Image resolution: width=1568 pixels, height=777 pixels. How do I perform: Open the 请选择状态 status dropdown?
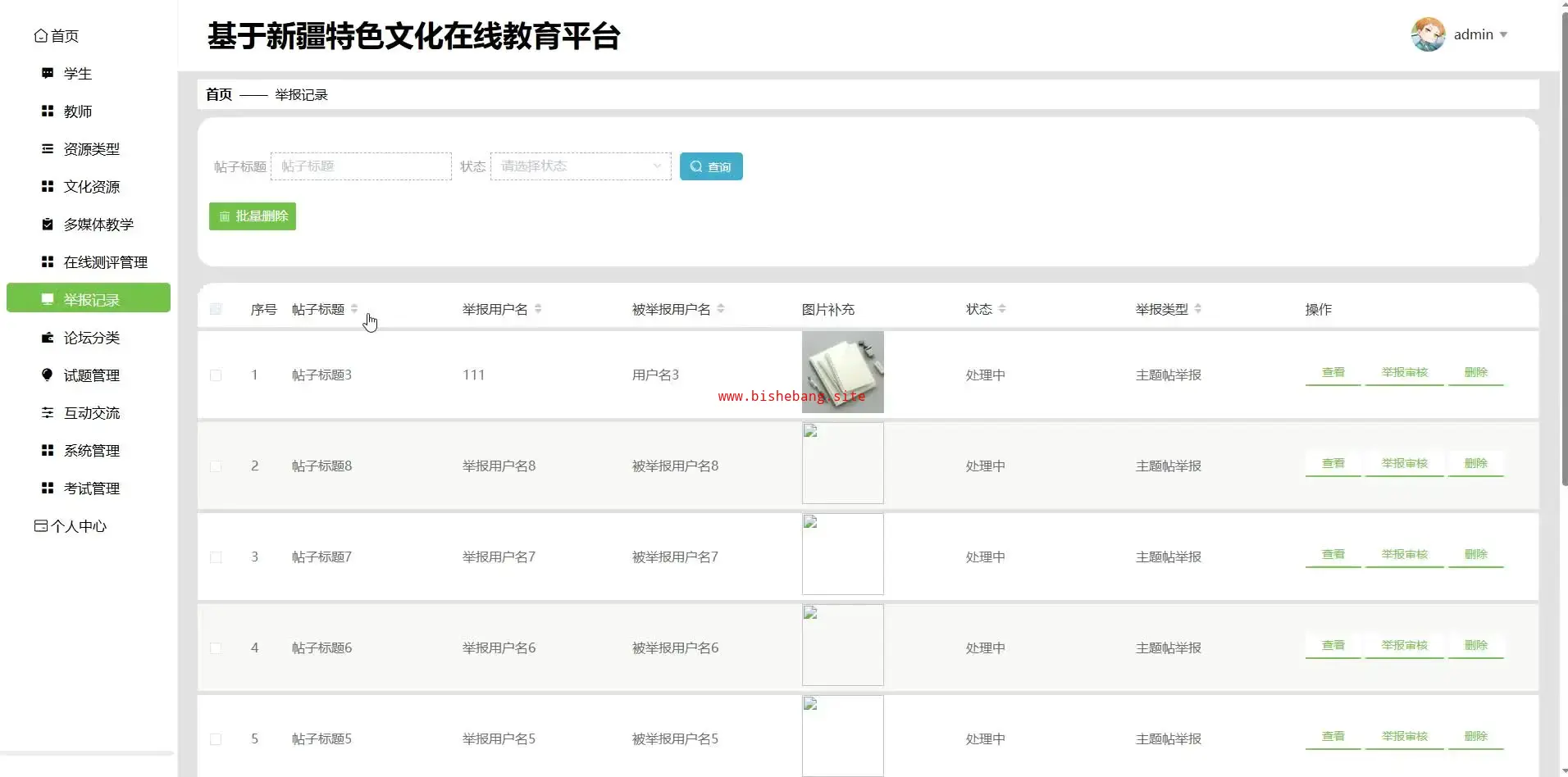581,166
